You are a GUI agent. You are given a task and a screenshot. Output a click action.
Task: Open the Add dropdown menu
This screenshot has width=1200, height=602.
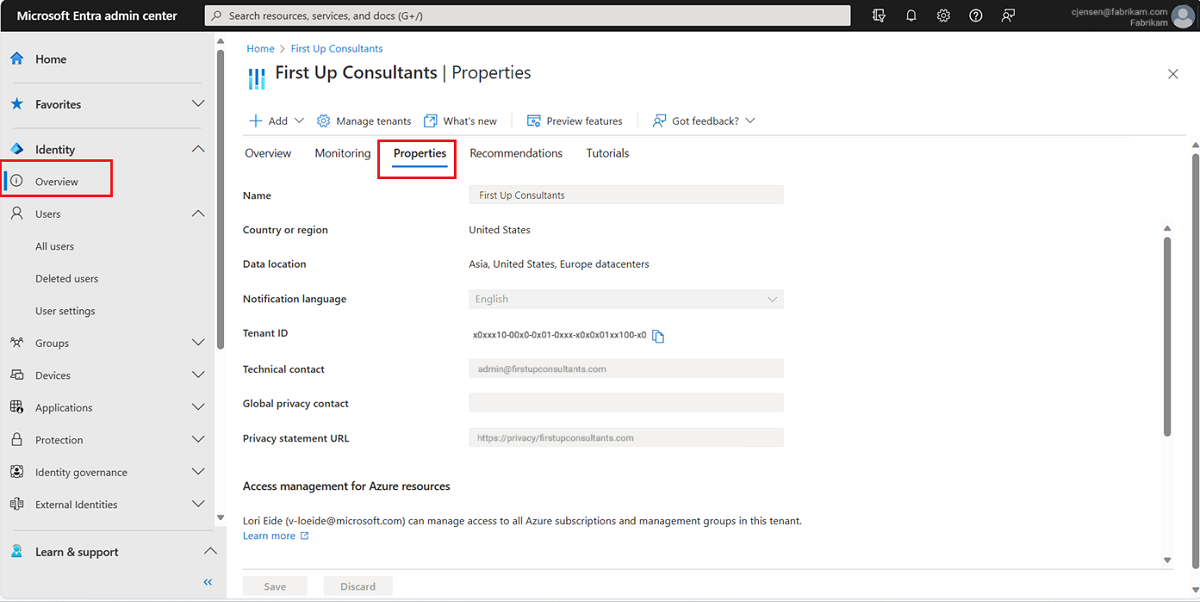276,120
